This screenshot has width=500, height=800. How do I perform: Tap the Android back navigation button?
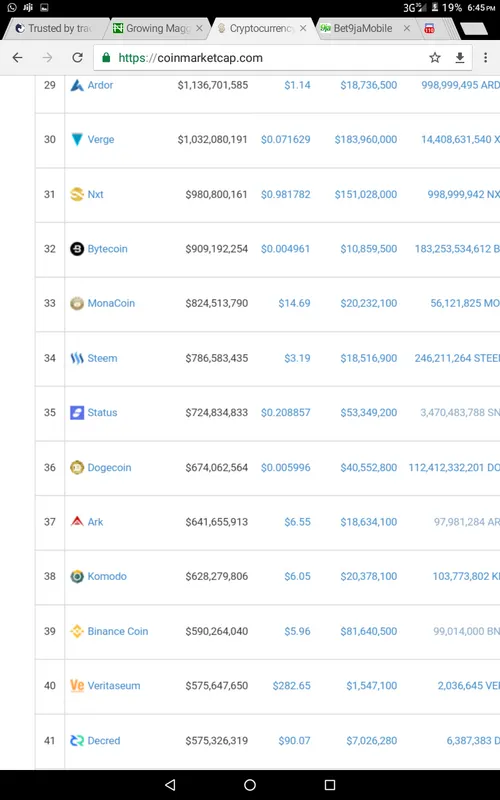170,785
